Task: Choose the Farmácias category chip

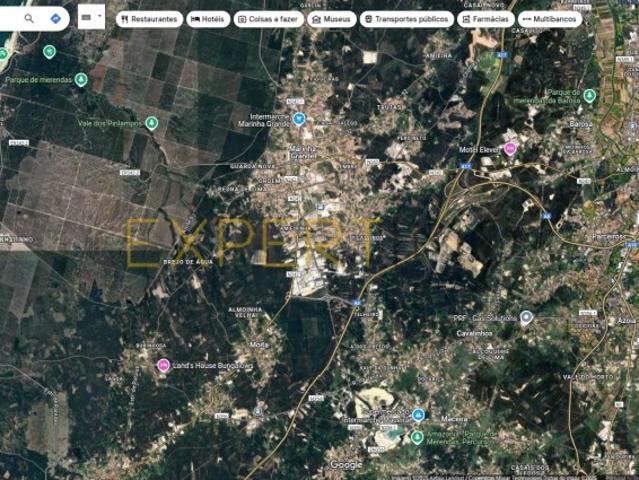Action: click(x=486, y=19)
